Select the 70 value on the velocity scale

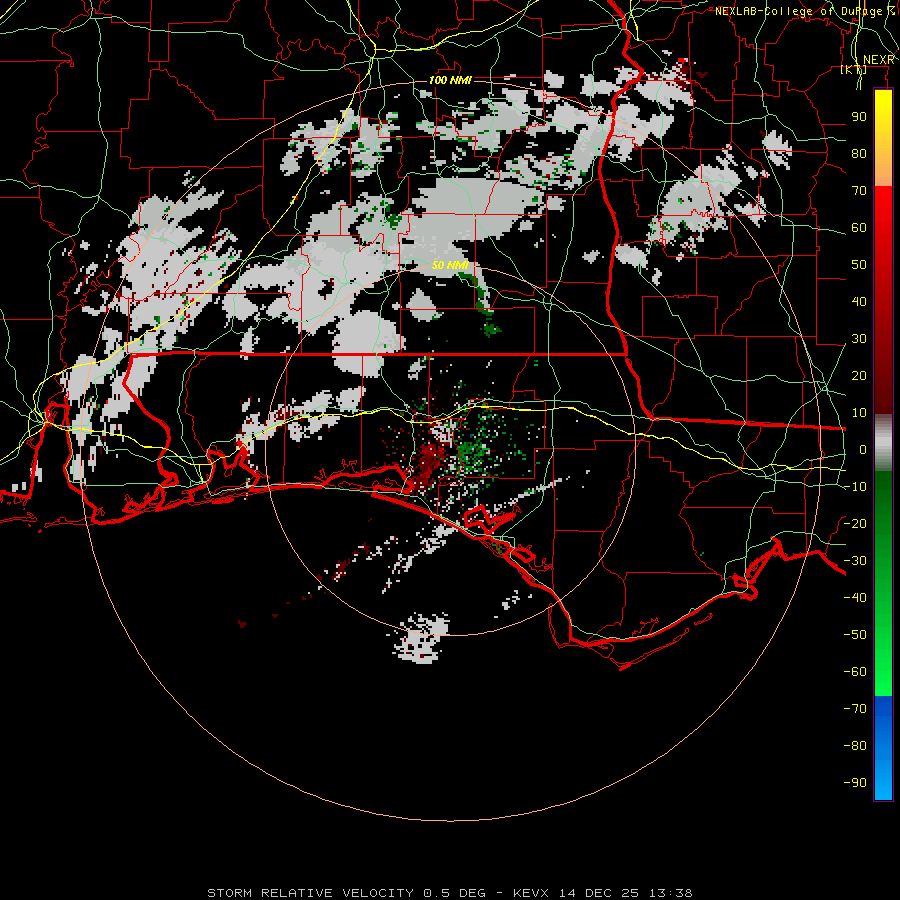tap(859, 191)
